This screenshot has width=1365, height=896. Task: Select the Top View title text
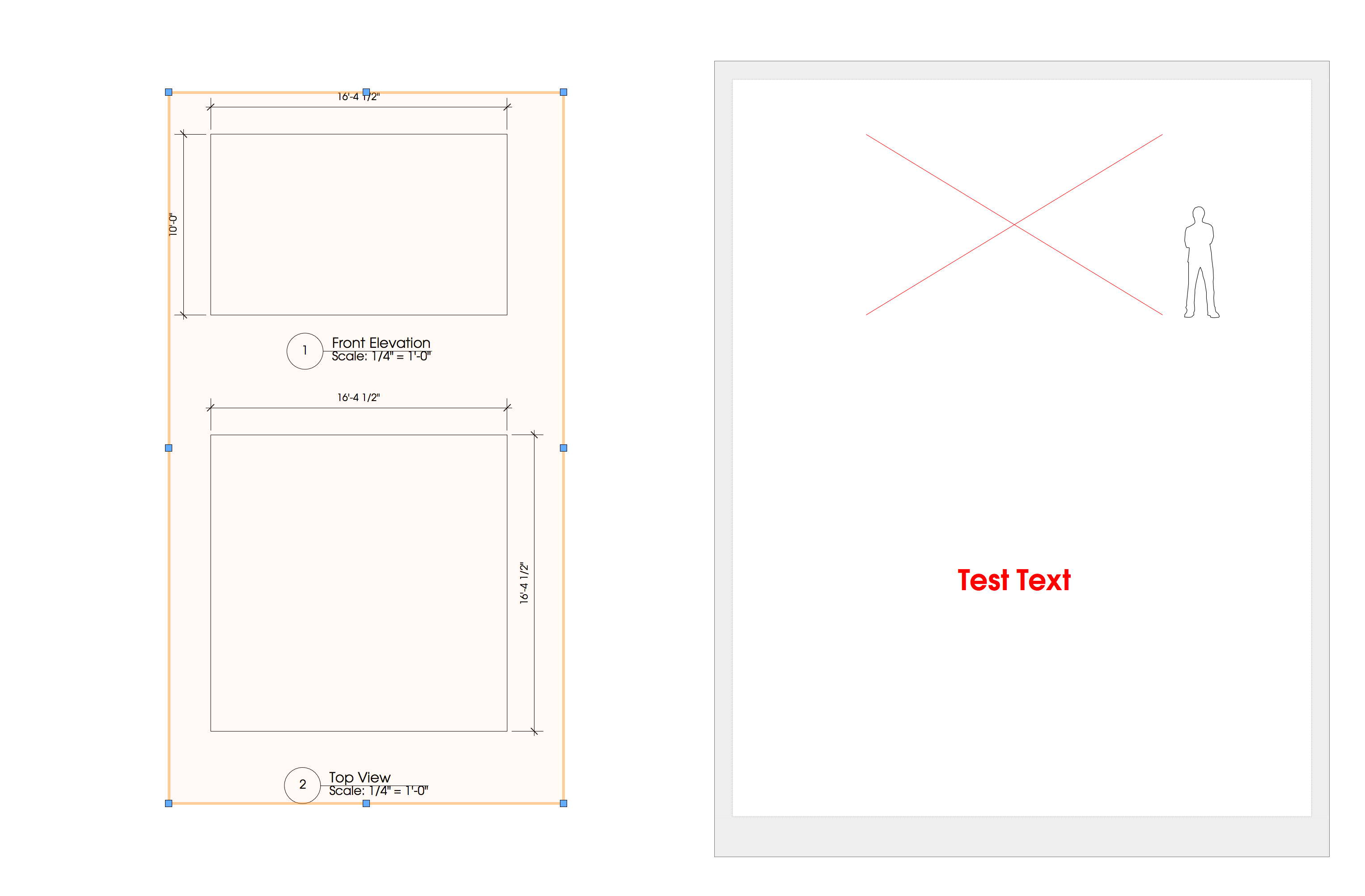(360, 778)
